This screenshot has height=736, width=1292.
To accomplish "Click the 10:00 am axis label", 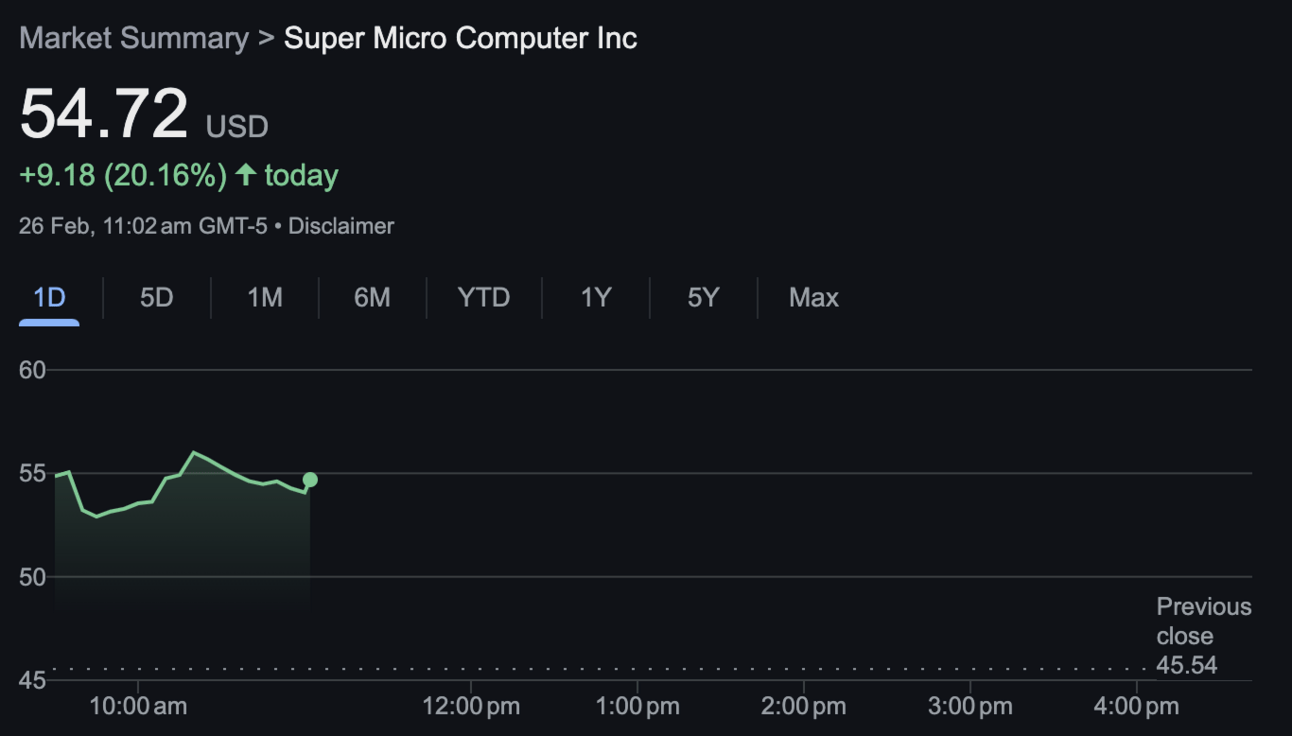I will (x=138, y=706).
